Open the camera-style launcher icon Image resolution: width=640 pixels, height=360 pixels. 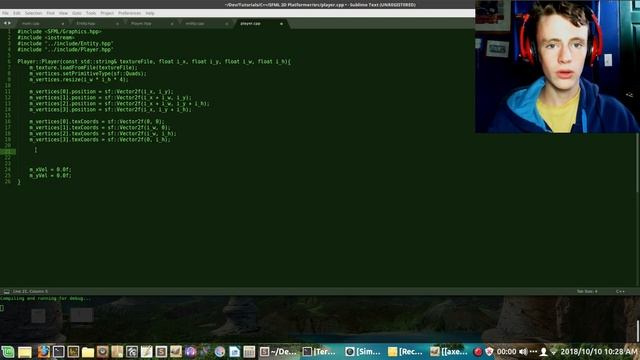[102, 351]
